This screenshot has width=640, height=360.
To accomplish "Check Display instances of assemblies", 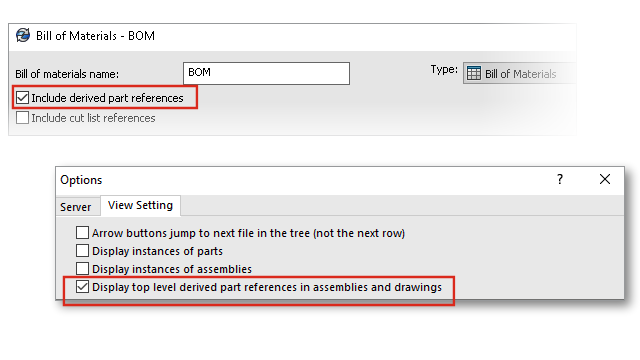I will click(82, 269).
